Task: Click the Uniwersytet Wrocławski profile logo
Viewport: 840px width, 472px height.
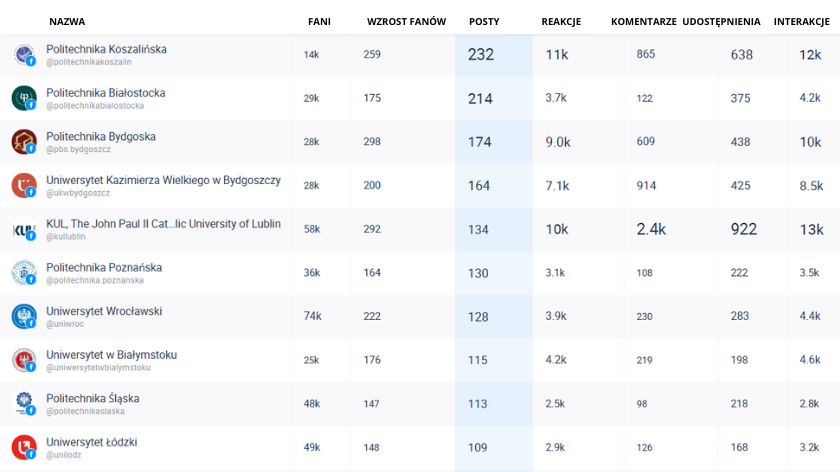Action: [x=23, y=316]
